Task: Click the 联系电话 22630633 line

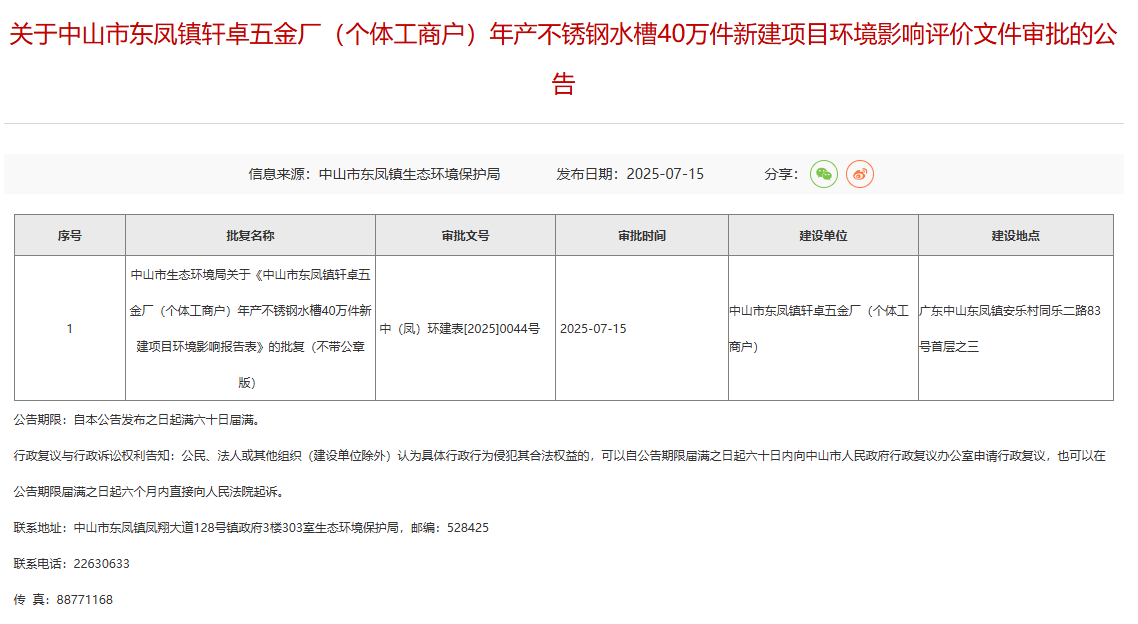Action: 72,564
